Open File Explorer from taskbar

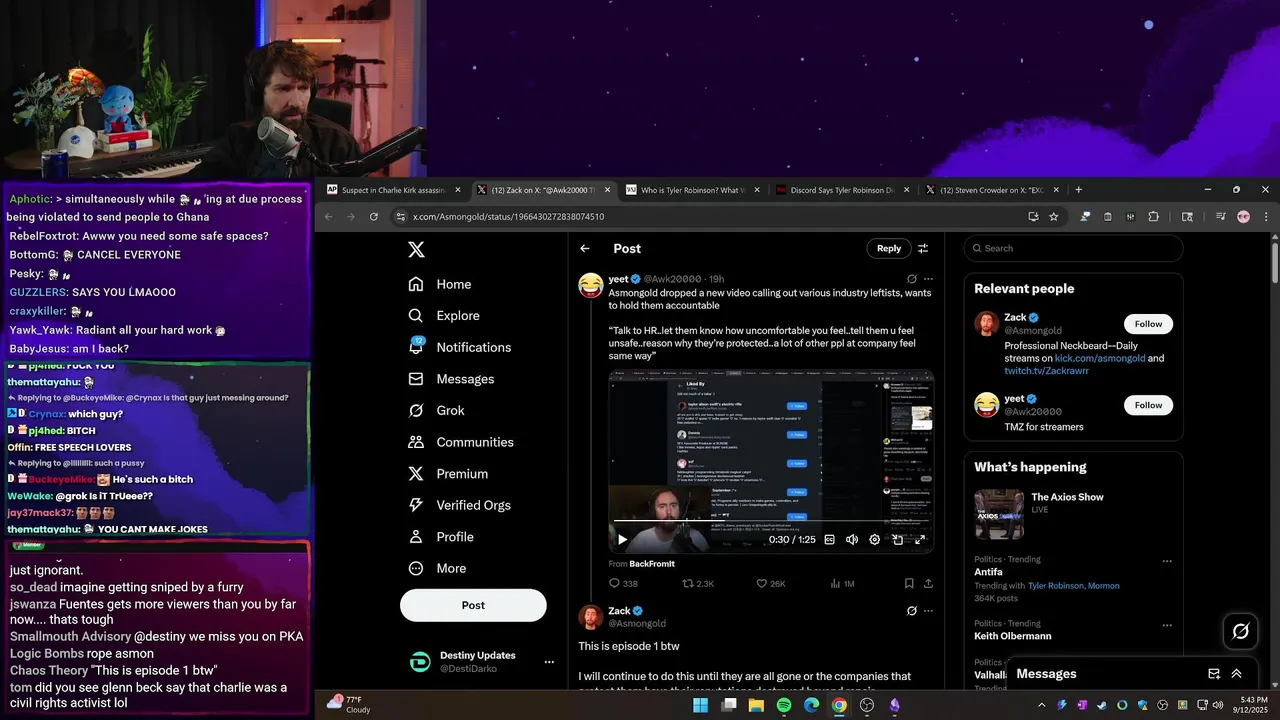coord(756,705)
